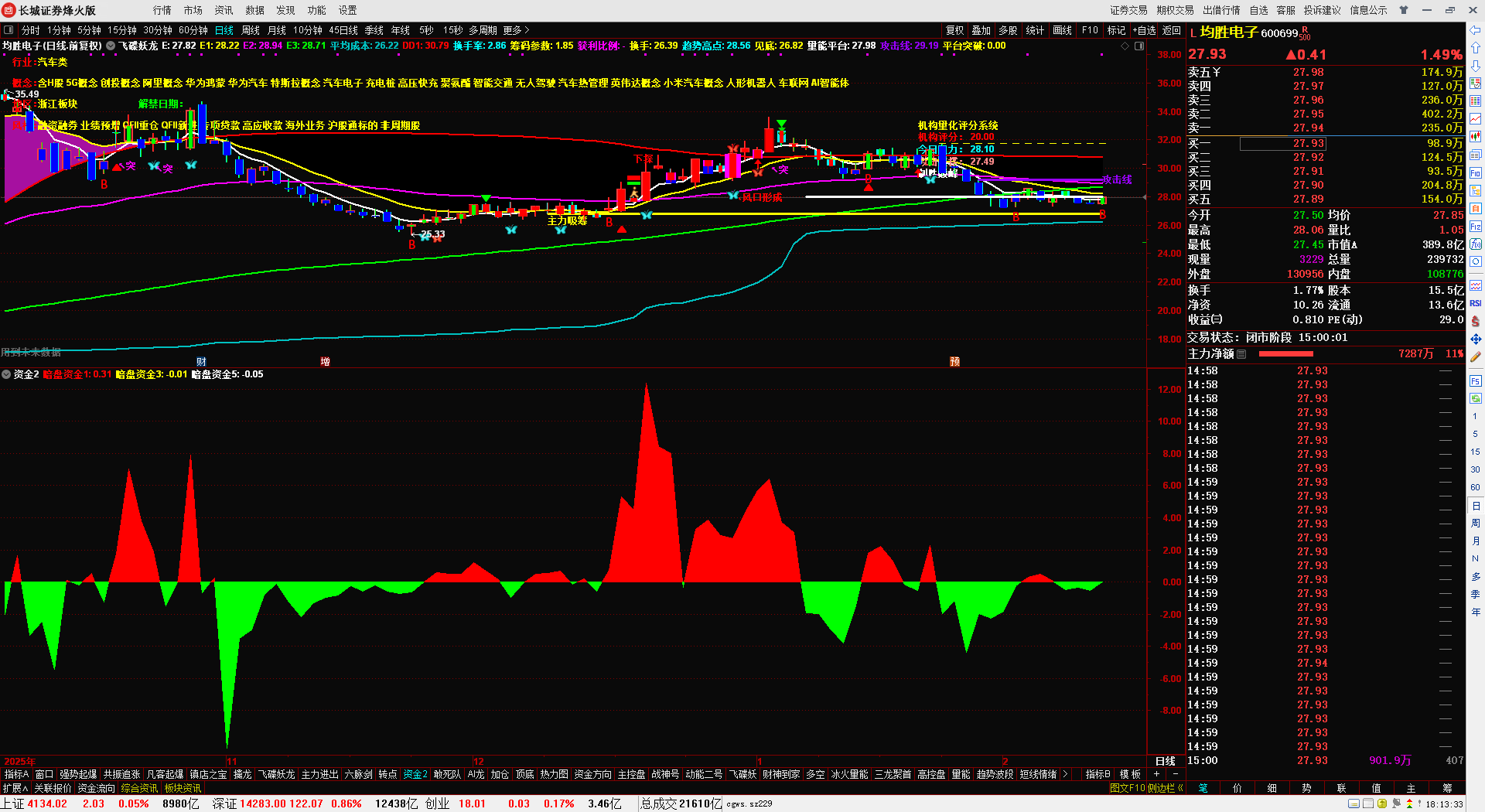Switch to 15-minute period in sidebar
Screen dimensions: 1485x812
pyautogui.click(x=1476, y=452)
